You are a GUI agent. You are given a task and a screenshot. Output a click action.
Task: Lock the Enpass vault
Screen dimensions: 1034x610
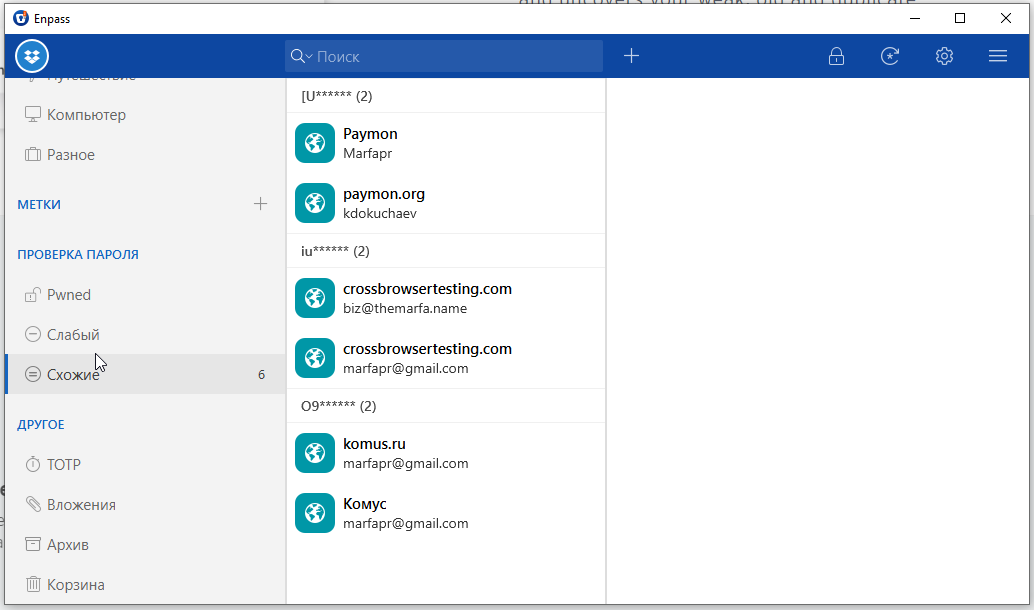point(836,56)
